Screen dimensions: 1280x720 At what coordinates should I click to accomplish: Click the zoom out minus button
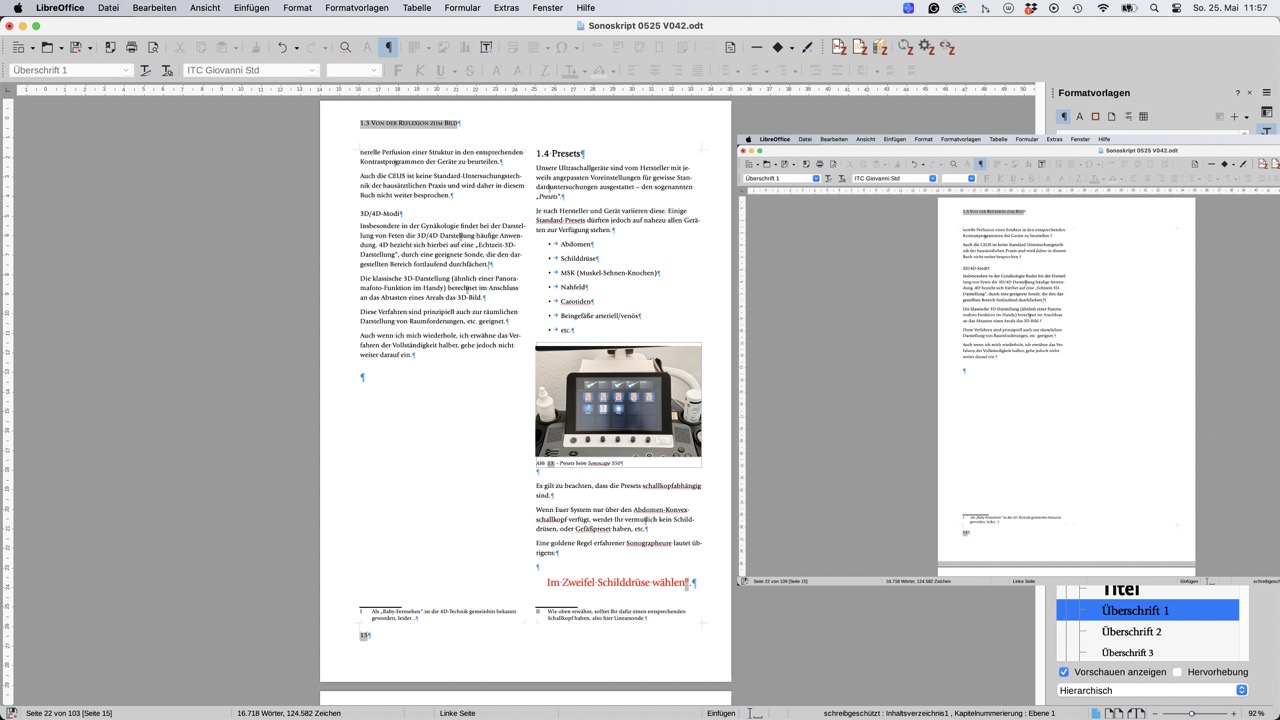tap(1155, 714)
